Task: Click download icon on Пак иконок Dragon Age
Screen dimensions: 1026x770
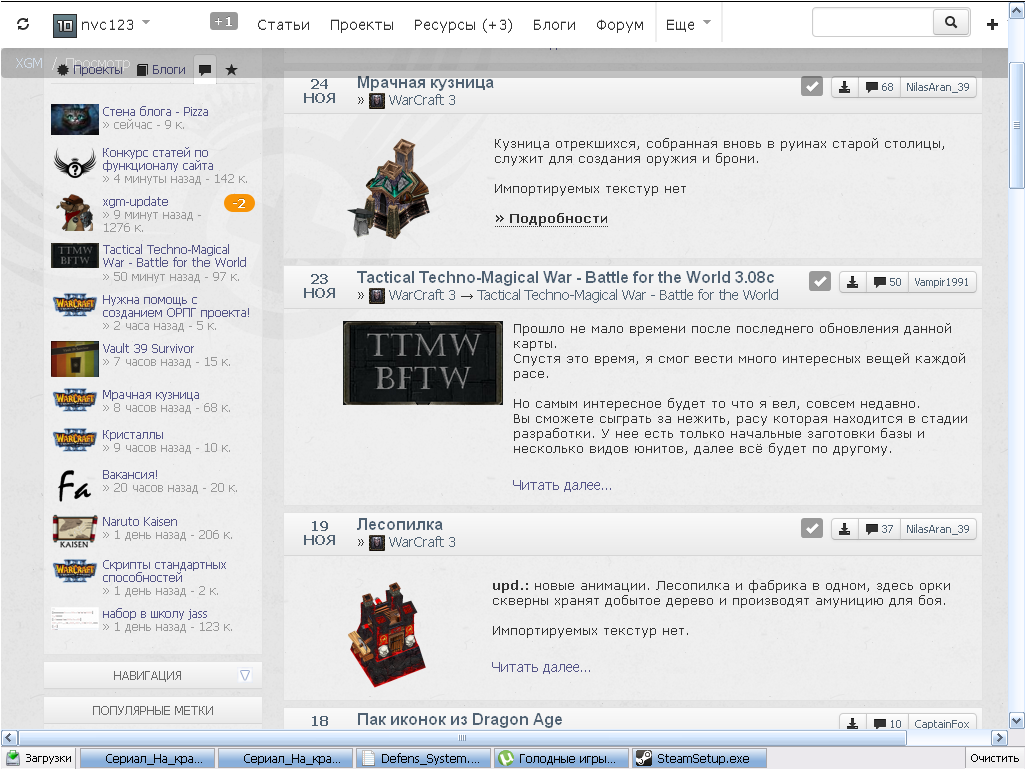Action: (x=852, y=723)
